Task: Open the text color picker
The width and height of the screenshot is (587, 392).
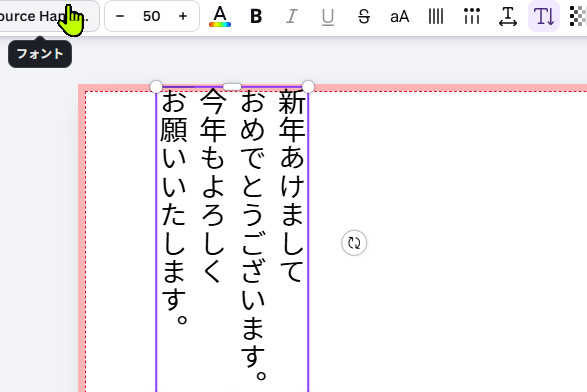Action: coord(220,16)
